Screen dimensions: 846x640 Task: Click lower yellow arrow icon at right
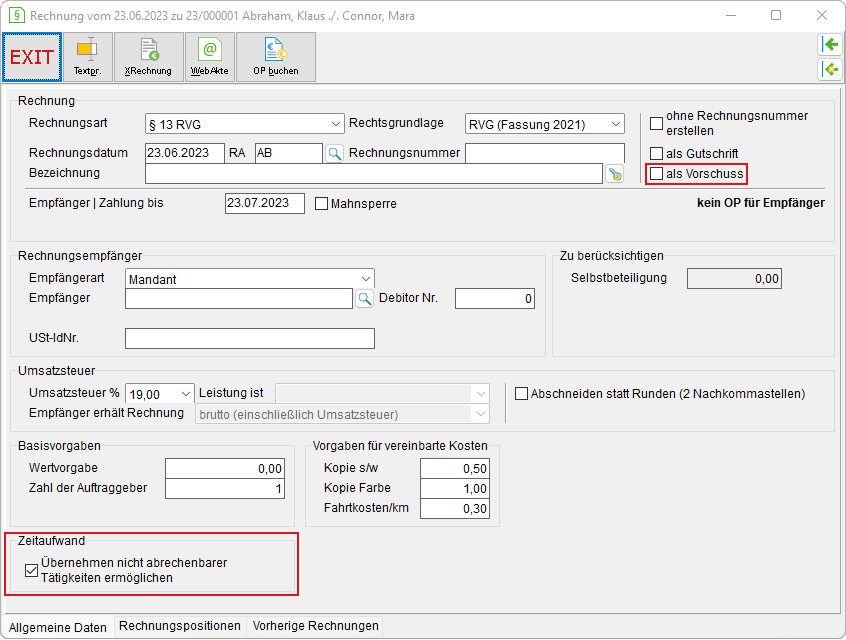(830, 69)
